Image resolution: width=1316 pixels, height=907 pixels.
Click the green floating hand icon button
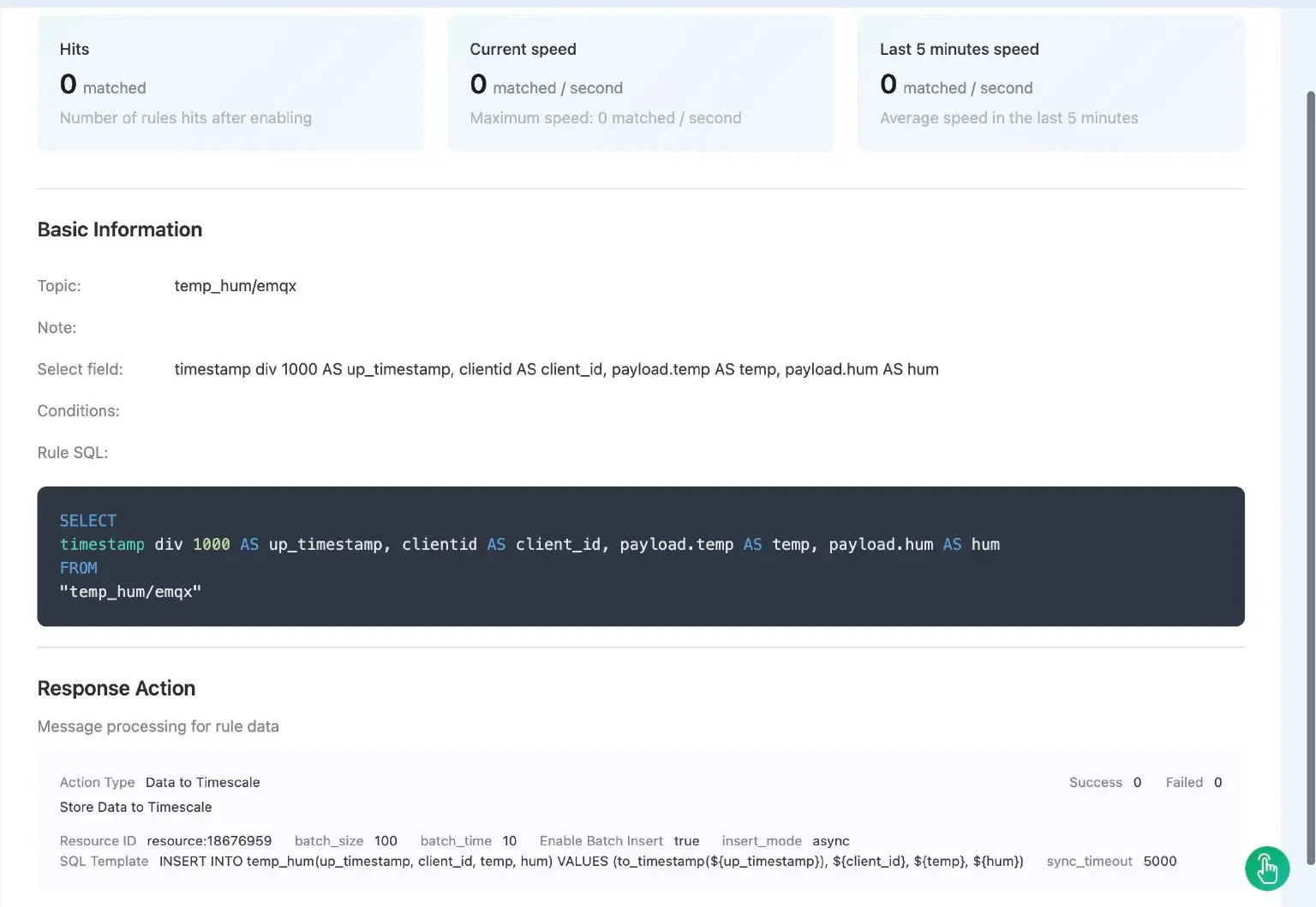1266,868
